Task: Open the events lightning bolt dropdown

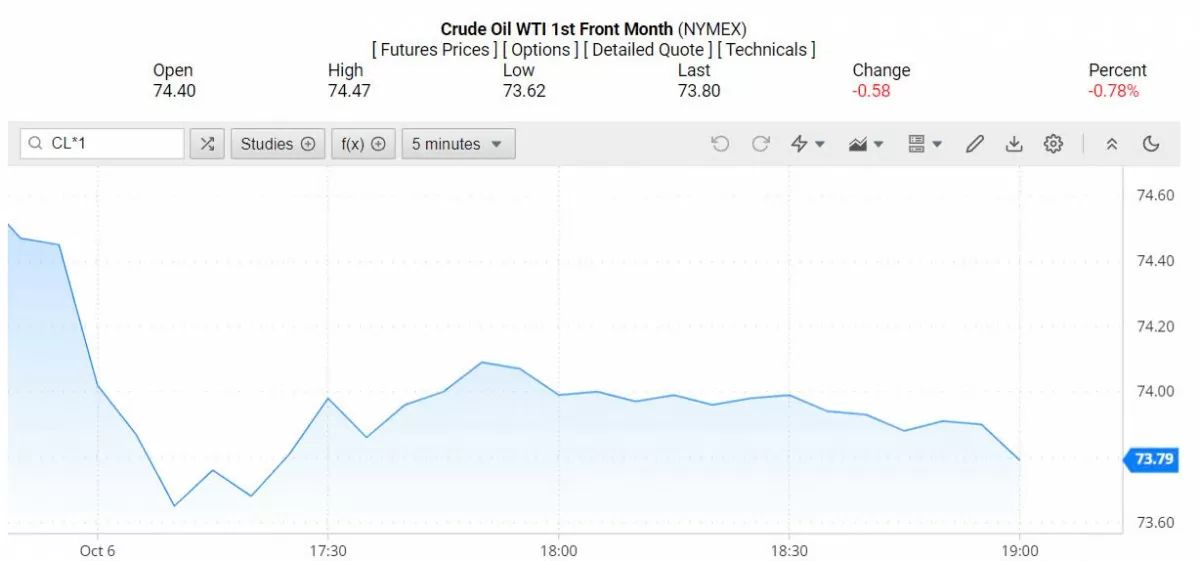Action: pos(807,144)
